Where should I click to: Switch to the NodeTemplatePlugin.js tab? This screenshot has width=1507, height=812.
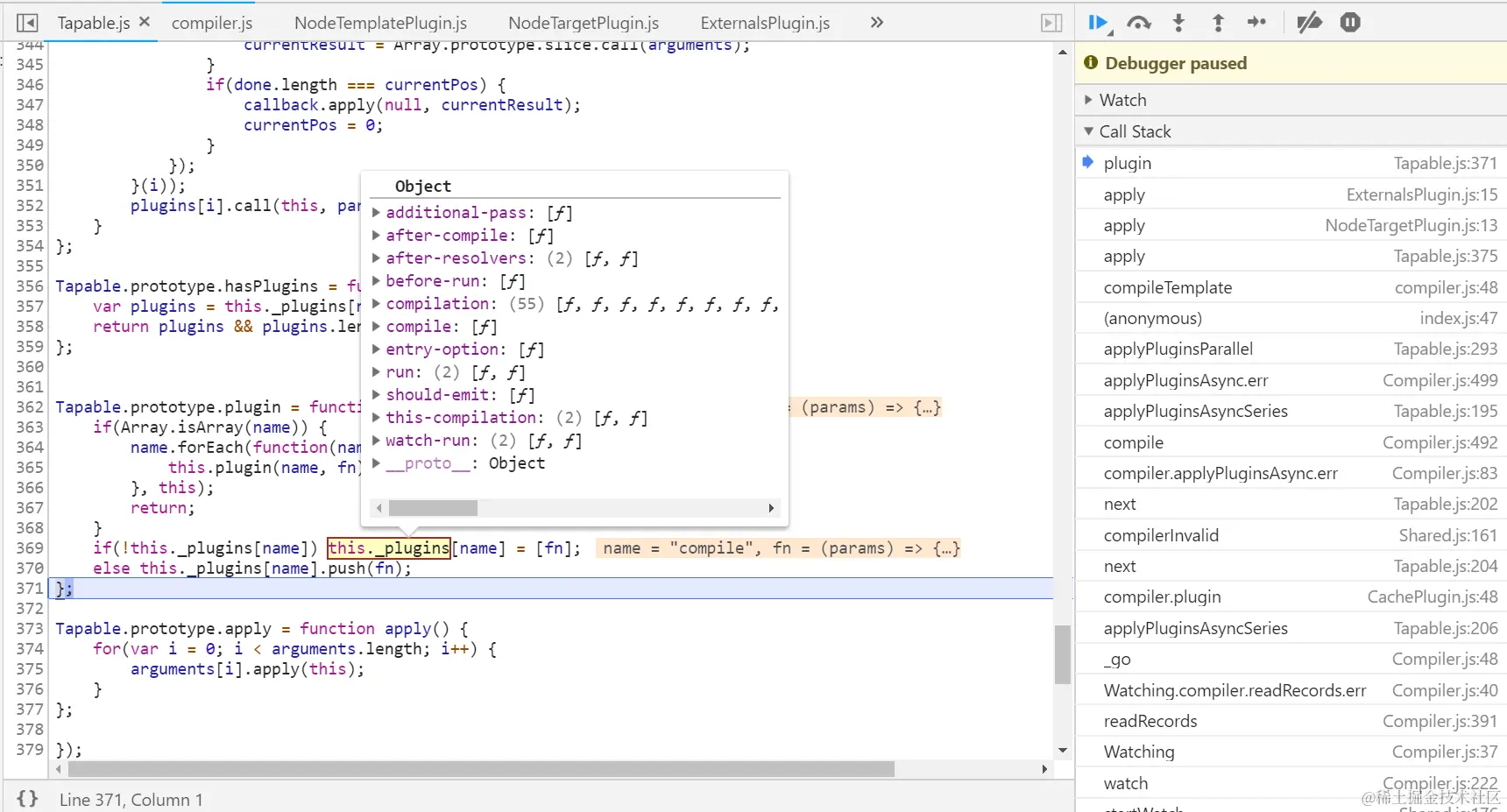pos(380,23)
